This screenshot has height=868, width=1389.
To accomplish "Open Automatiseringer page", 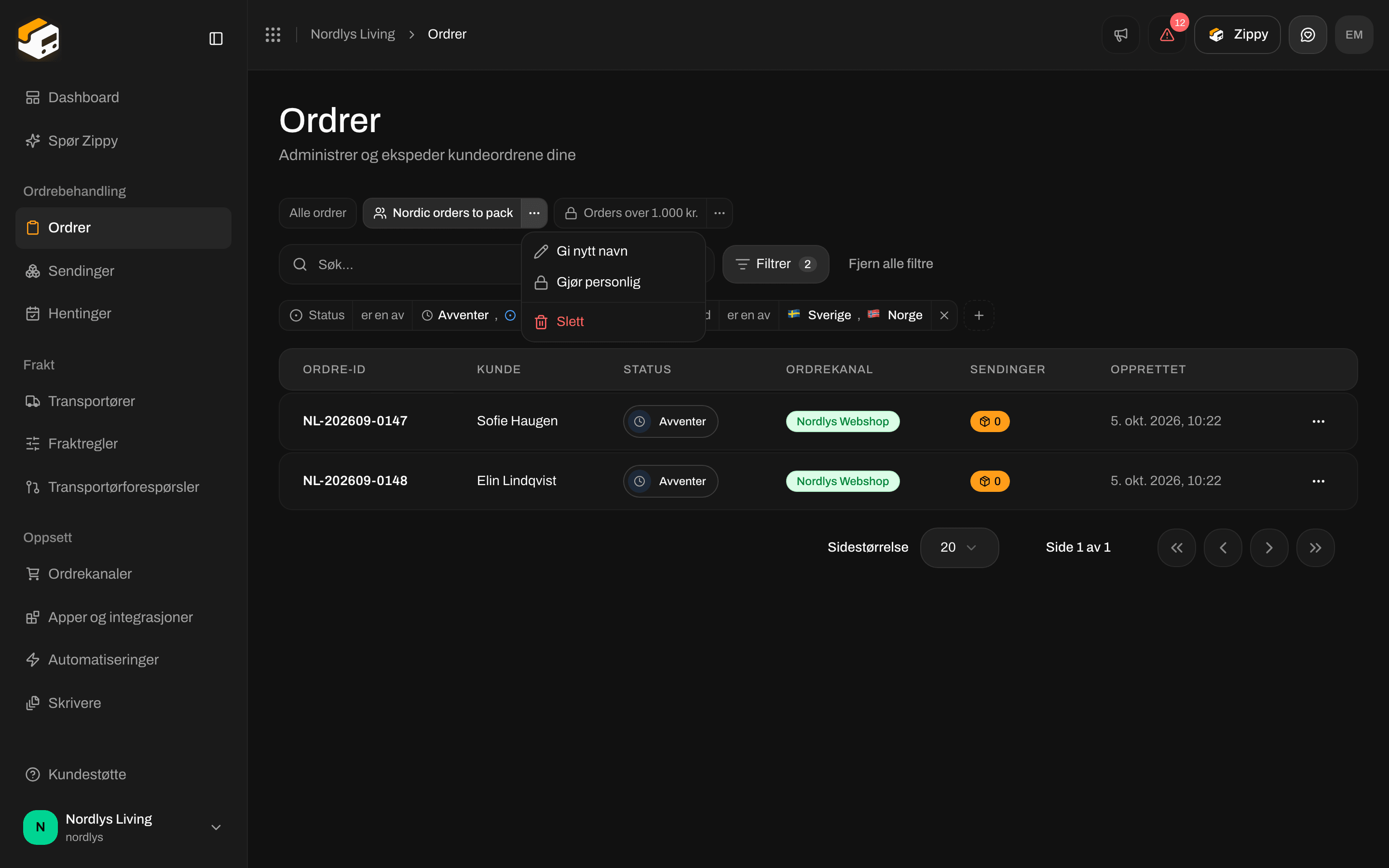I will tap(123, 660).
